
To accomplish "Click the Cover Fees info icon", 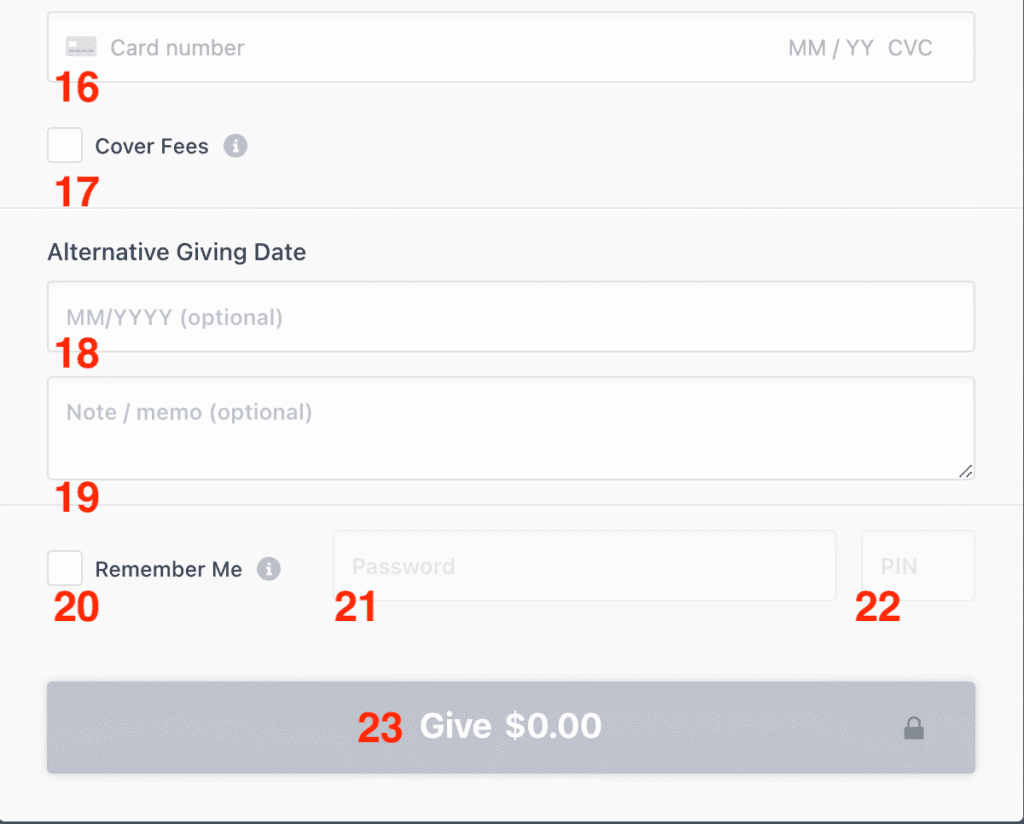I will (x=235, y=146).
